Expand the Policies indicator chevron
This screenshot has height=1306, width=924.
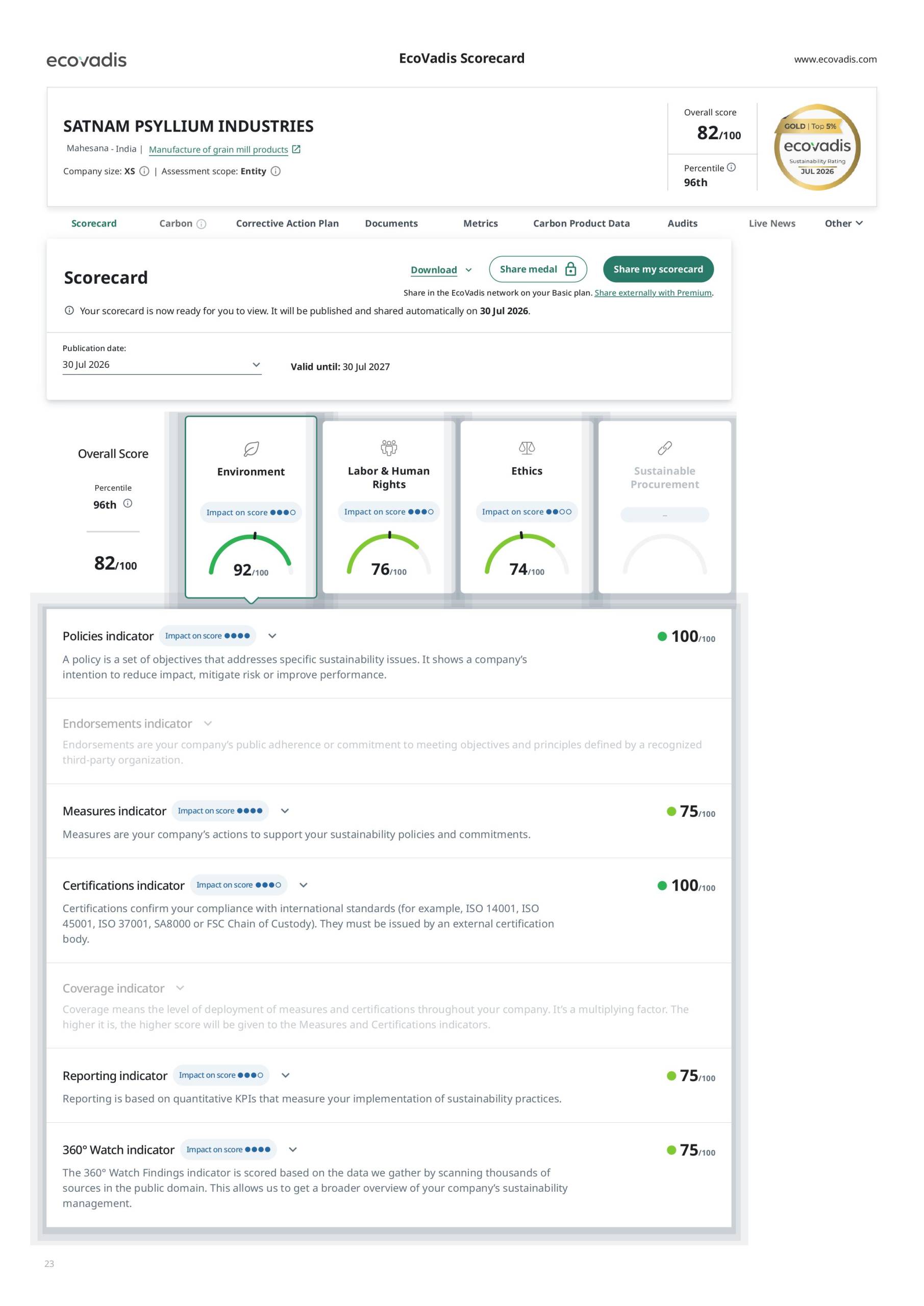(272, 636)
